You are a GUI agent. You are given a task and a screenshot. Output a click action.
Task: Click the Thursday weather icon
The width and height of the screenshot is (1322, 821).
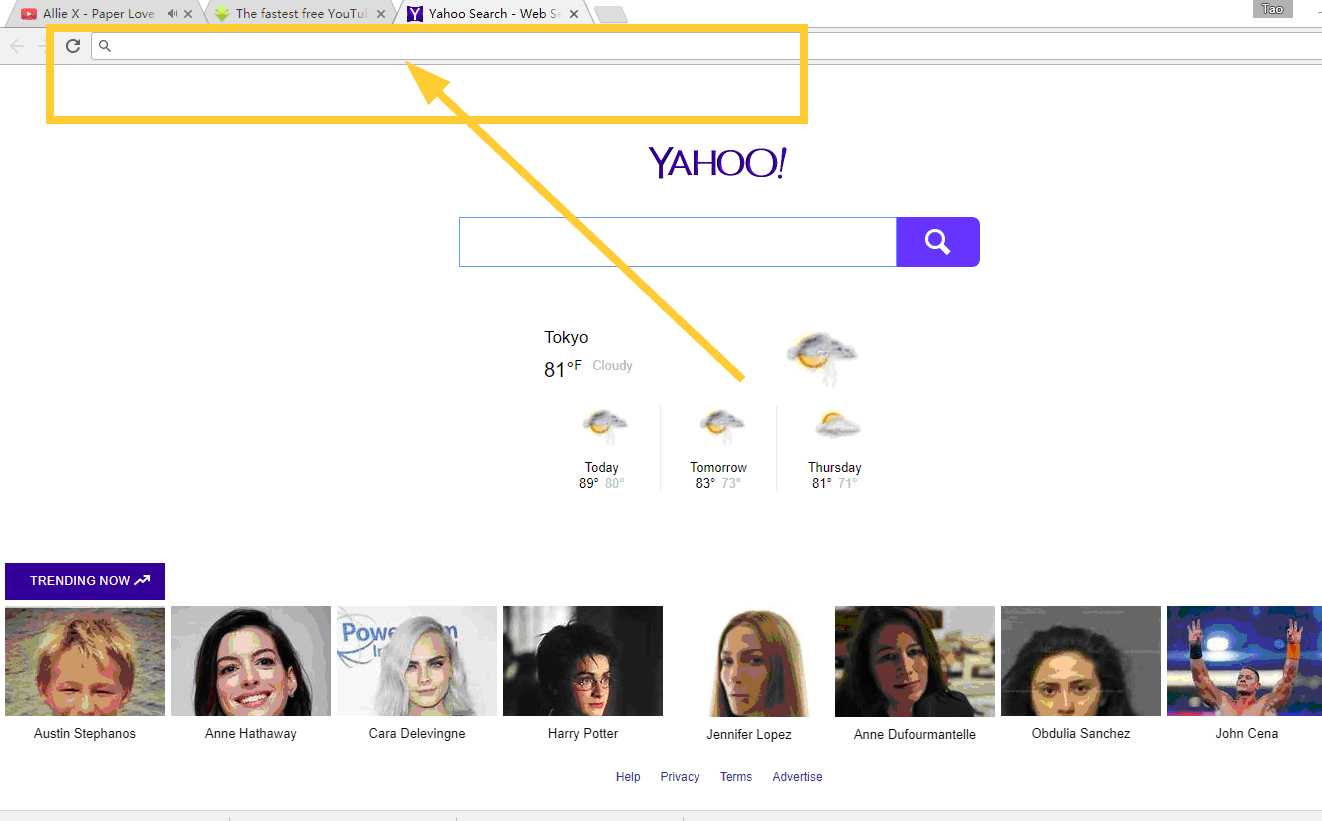836,426
